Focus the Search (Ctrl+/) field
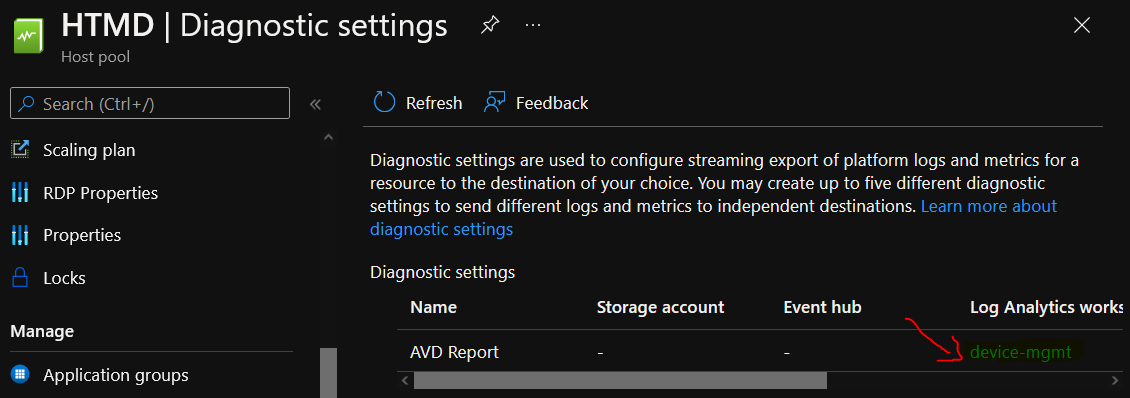The height and width of the screenshot is (398, 1130). tap(150, 103)
